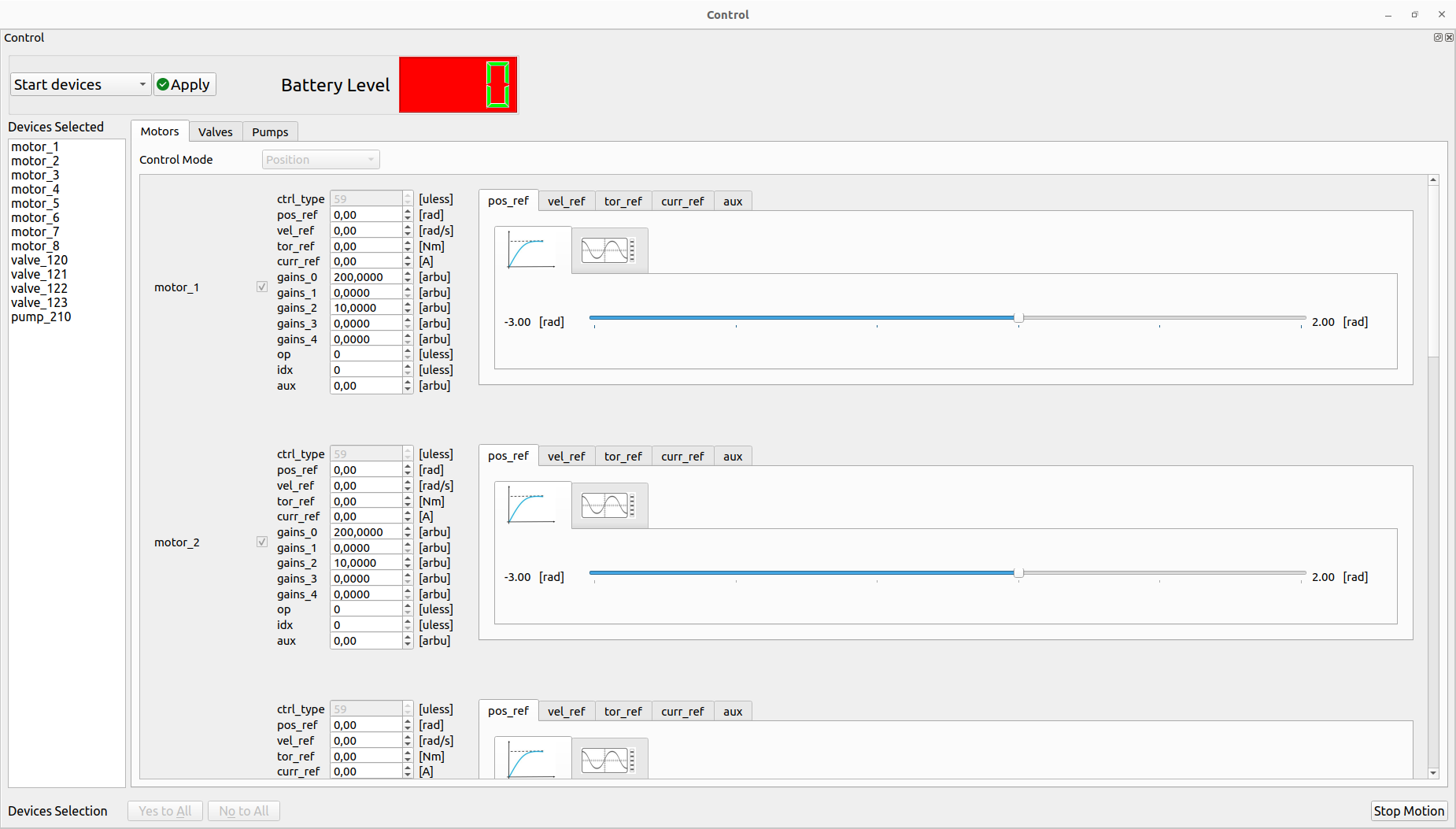This screenshot has height=829, width=1456.
Task: Click motor_1 vel_ref input field
Action: point(366,231)
